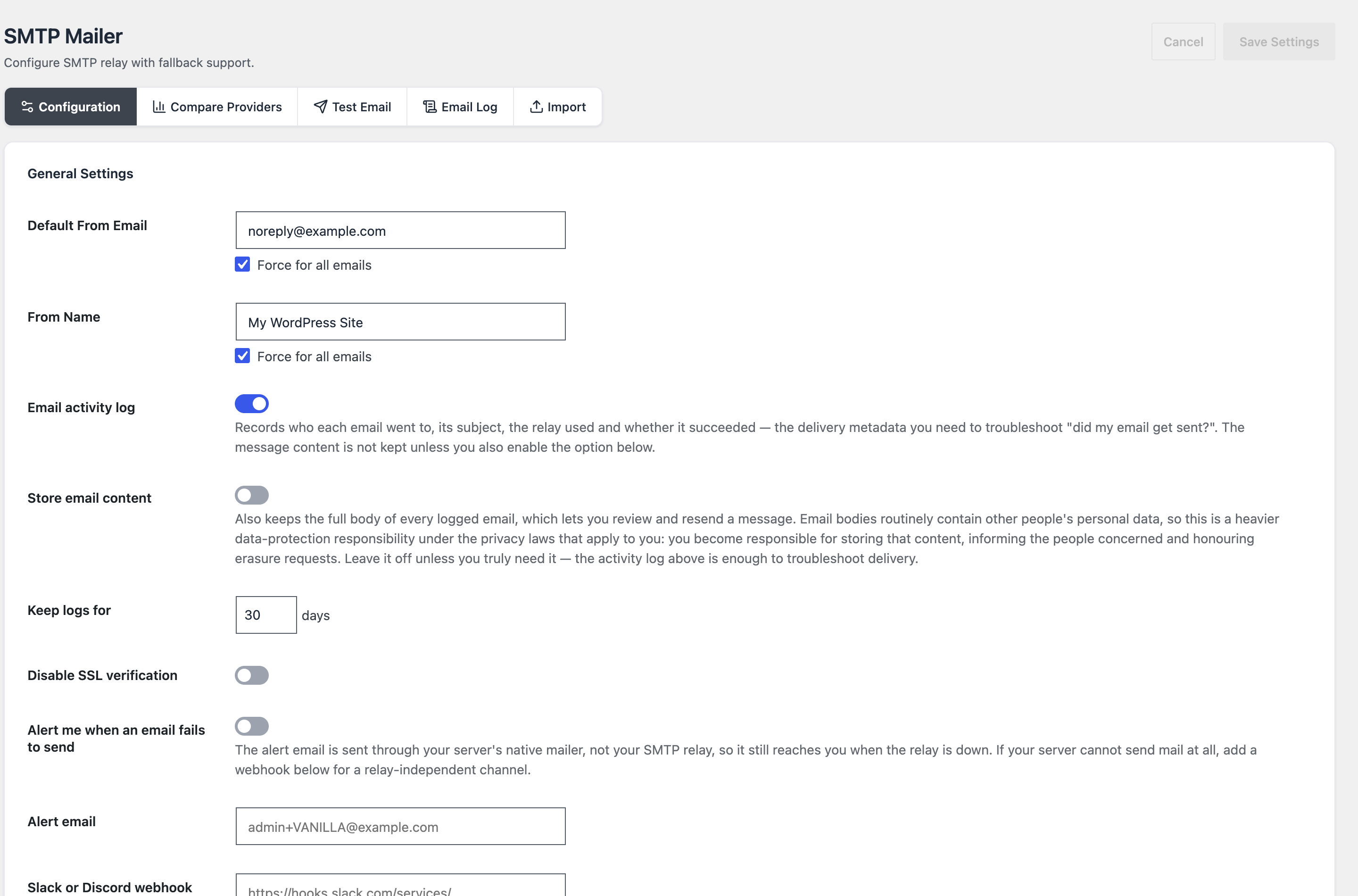This screenshot has width=1358, height=896.
Task: Uncheck Force for all emails under From Email
Action: [242, 264]
